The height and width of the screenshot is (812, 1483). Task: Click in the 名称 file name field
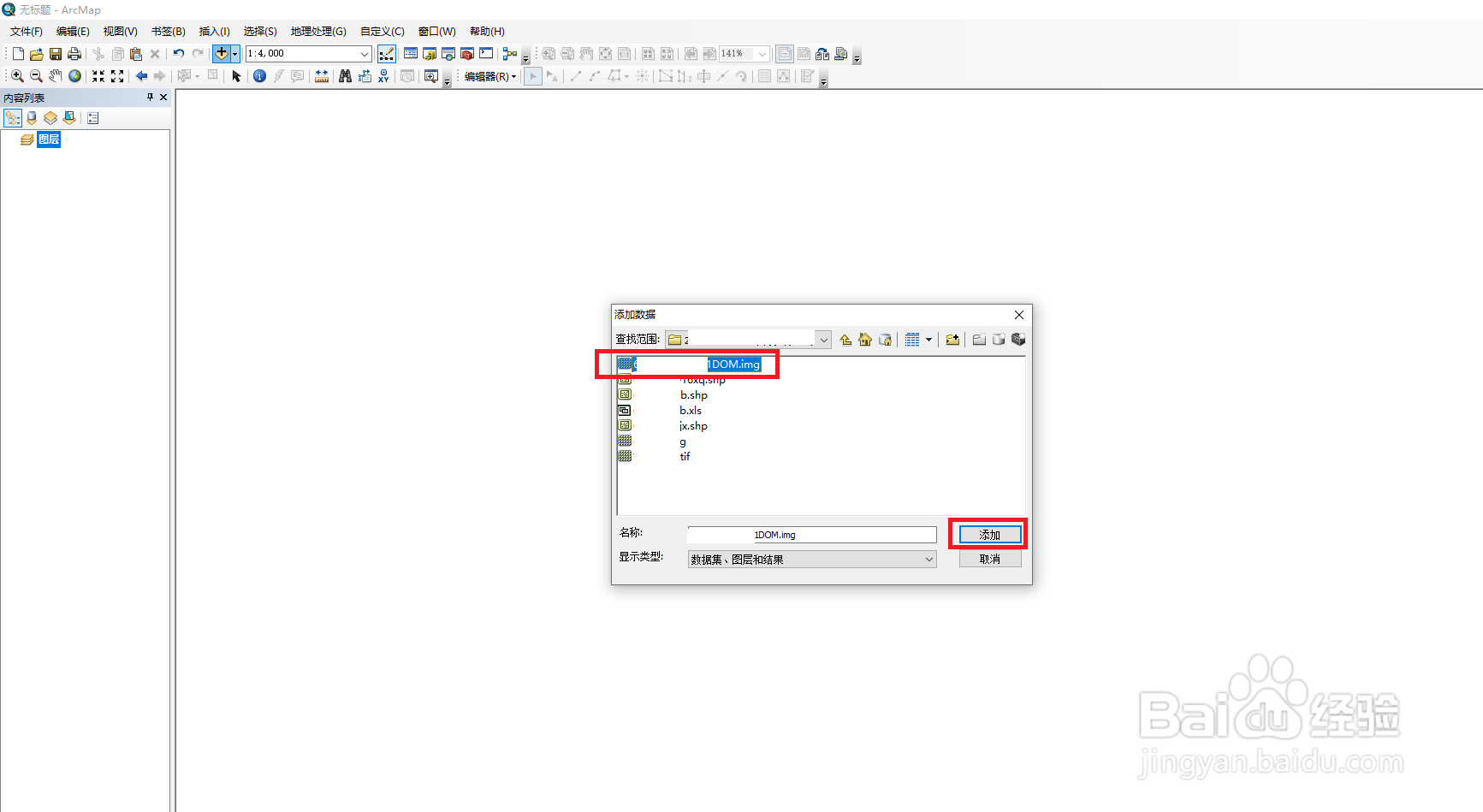[812, 535]
